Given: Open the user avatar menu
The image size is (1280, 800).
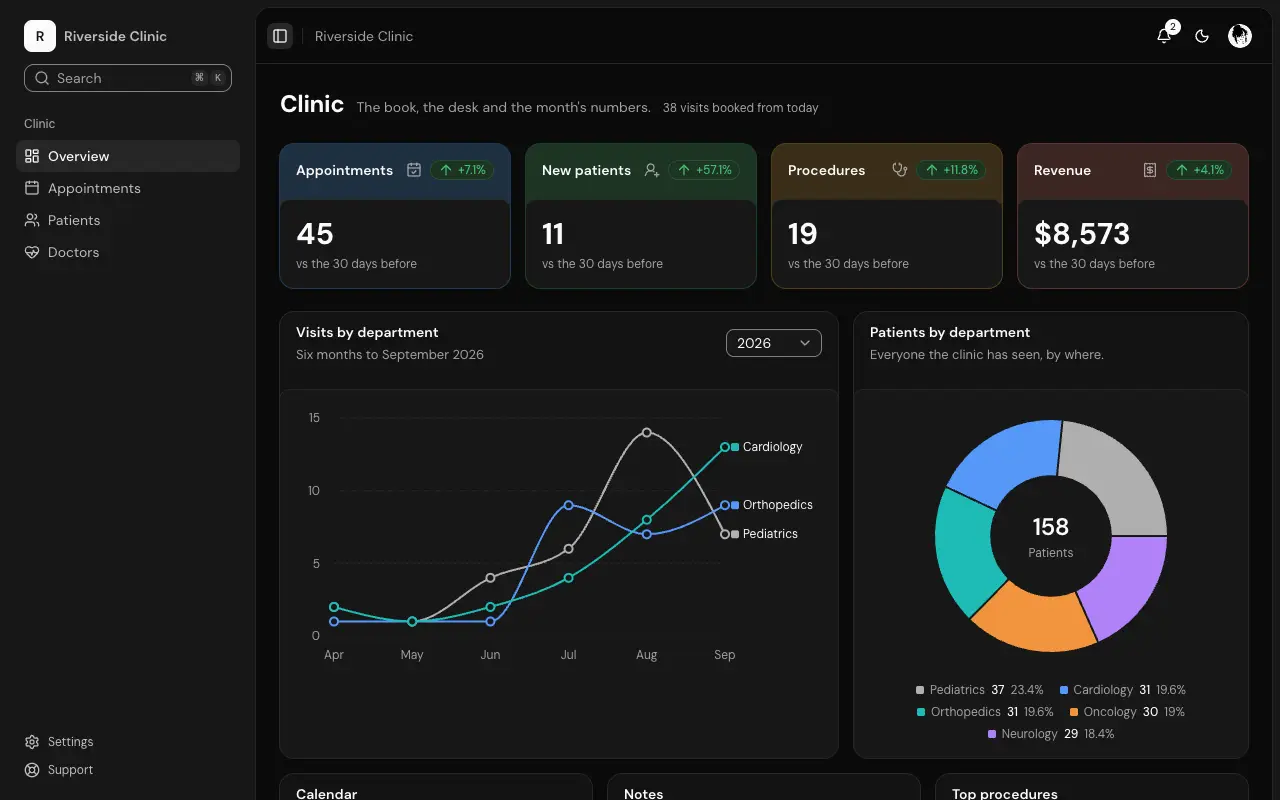Looking at the screenshot, I should pyautogui.click(x=1240, y=36).
